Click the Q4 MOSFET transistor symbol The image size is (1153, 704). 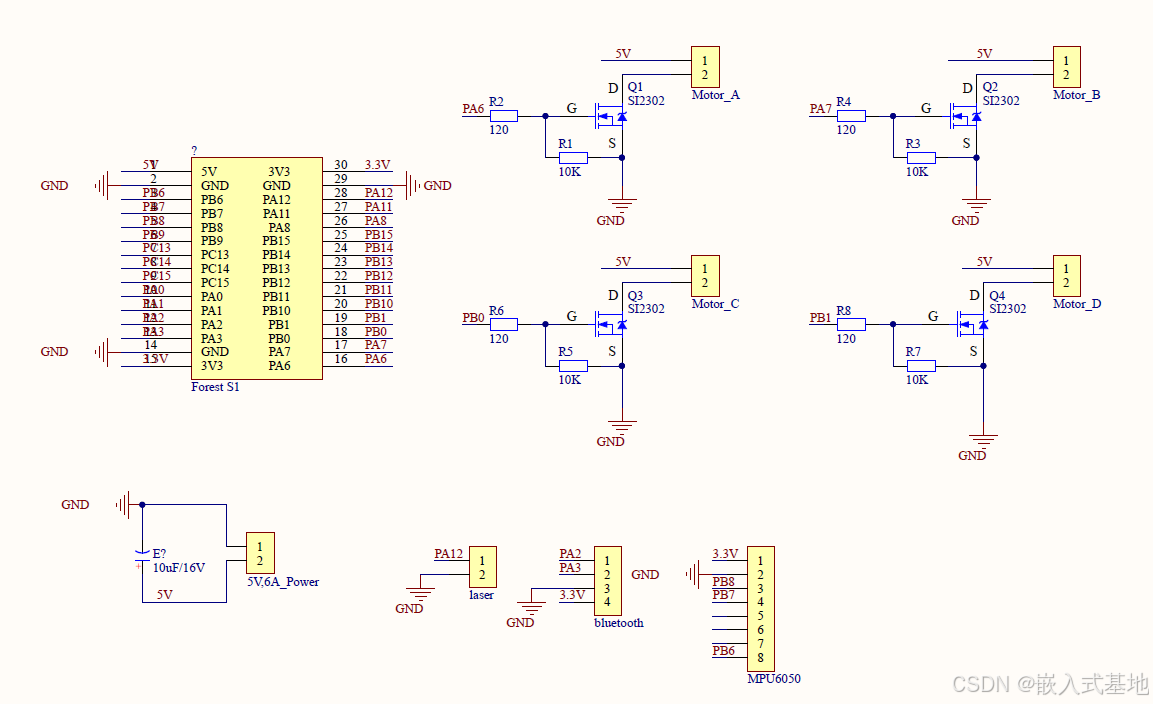pos(971,324)
